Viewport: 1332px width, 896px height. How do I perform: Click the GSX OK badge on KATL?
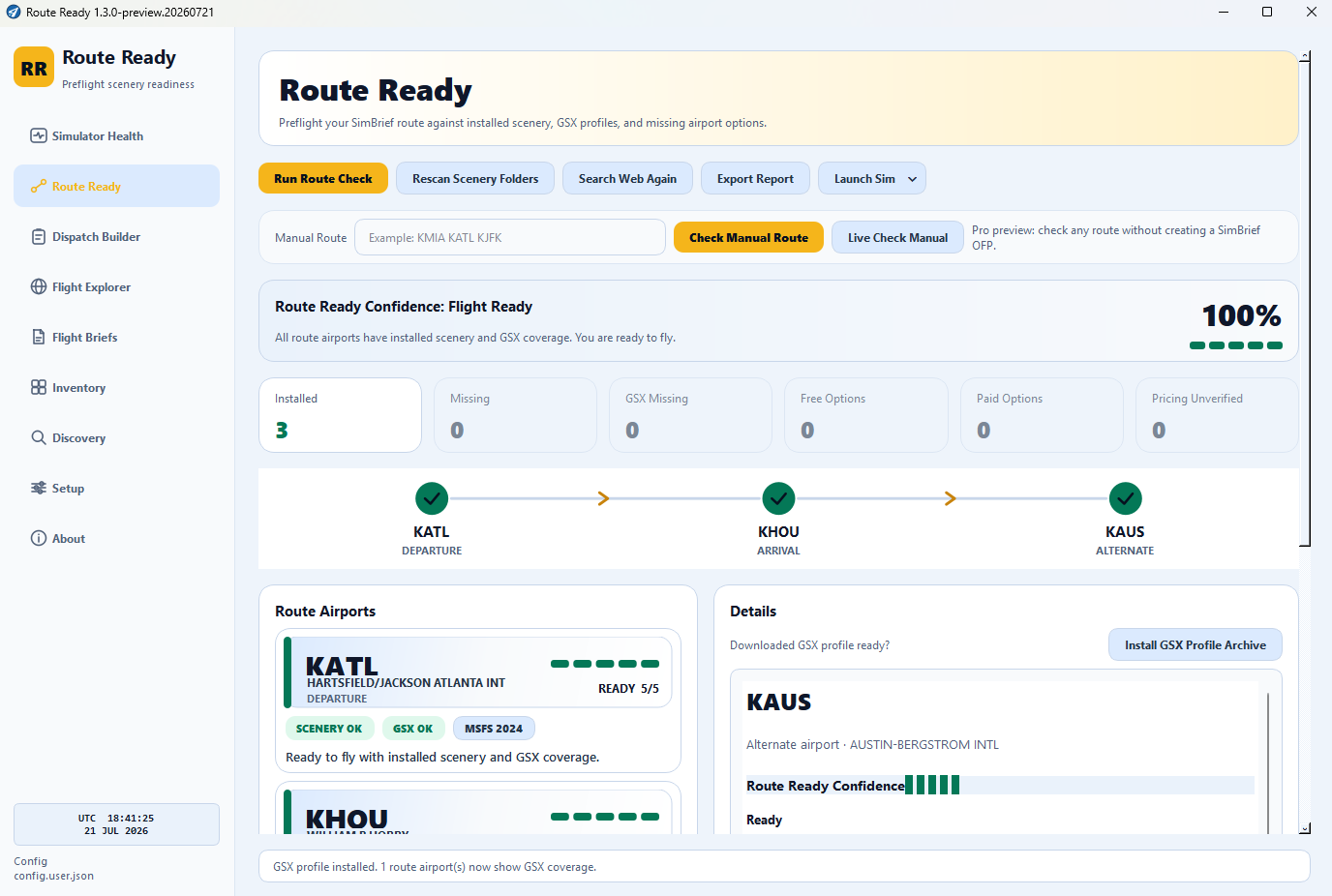[412, 729]
